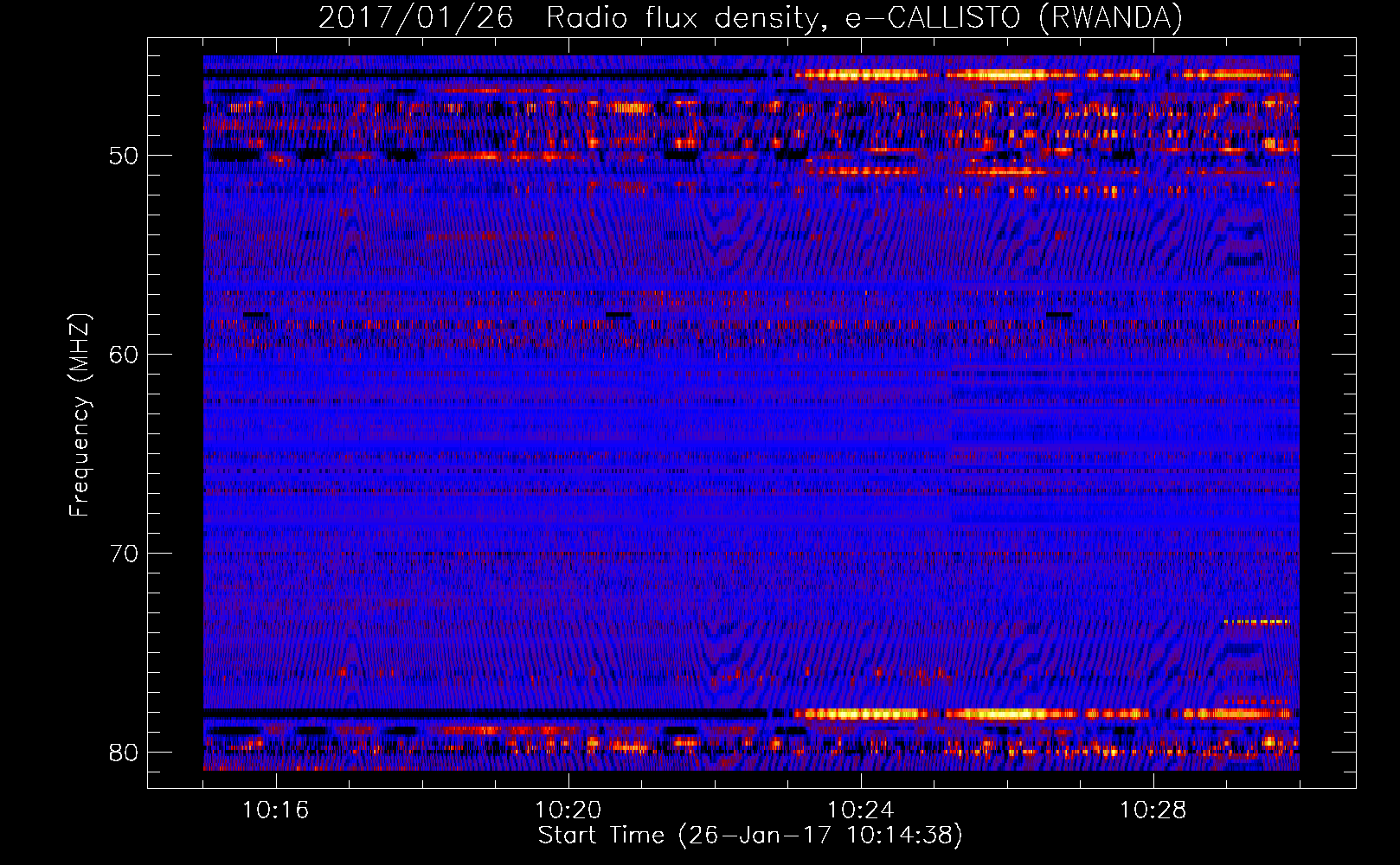Click the "Frequency (MHZ)" axis label

pyautogui.click(x=80, y=415)
